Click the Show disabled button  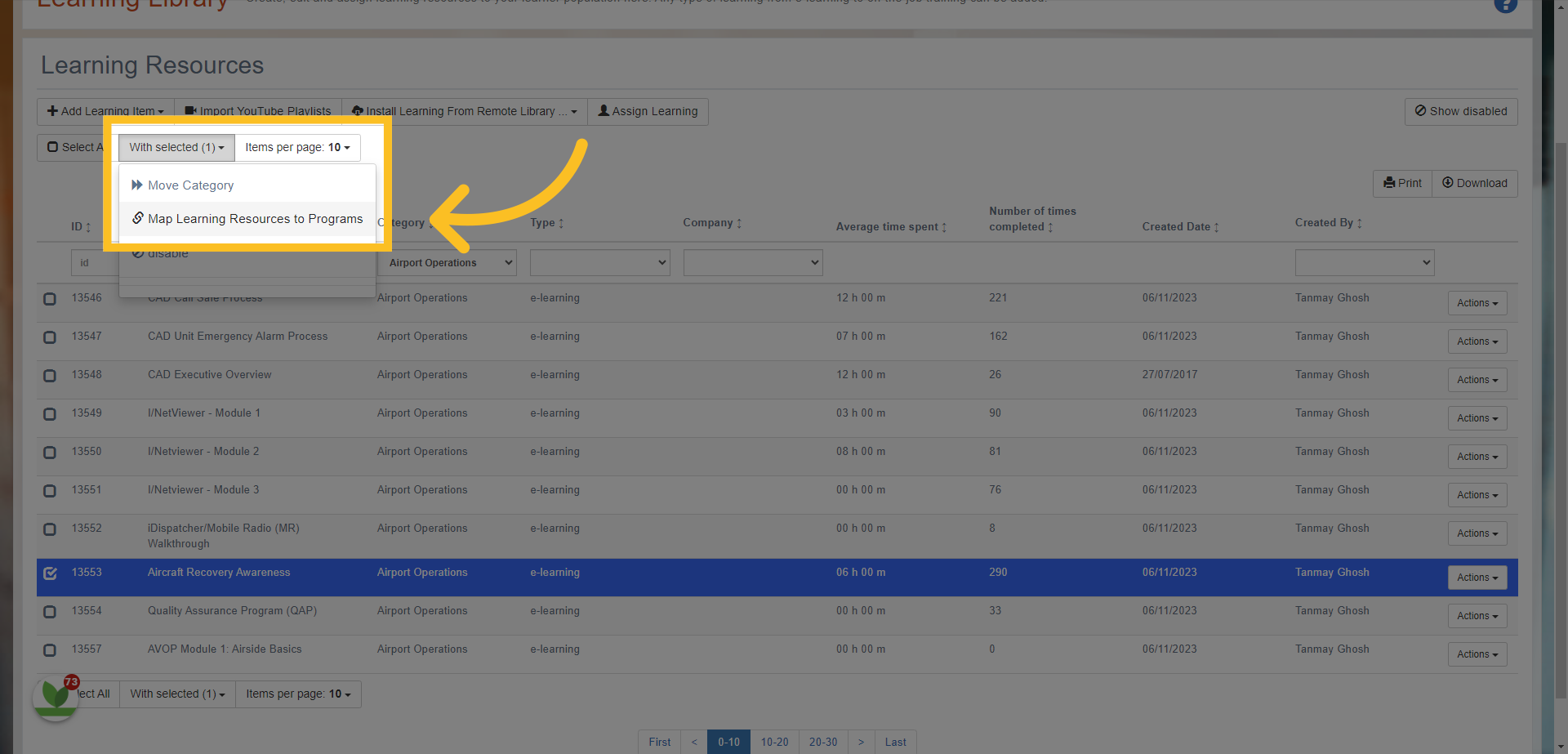[x=1461, y=111]
